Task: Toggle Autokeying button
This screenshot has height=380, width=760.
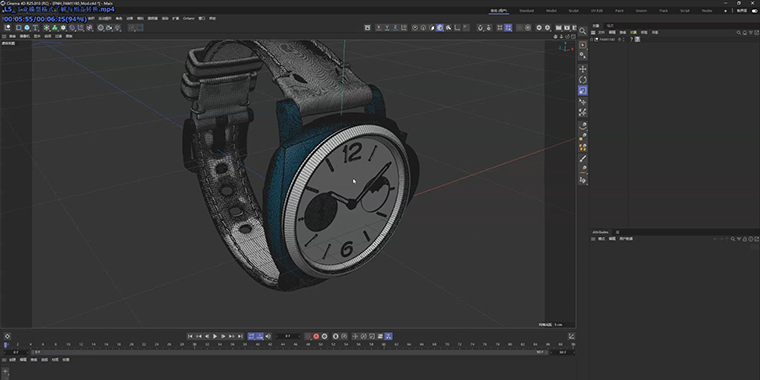Action: tap(324, 336)
